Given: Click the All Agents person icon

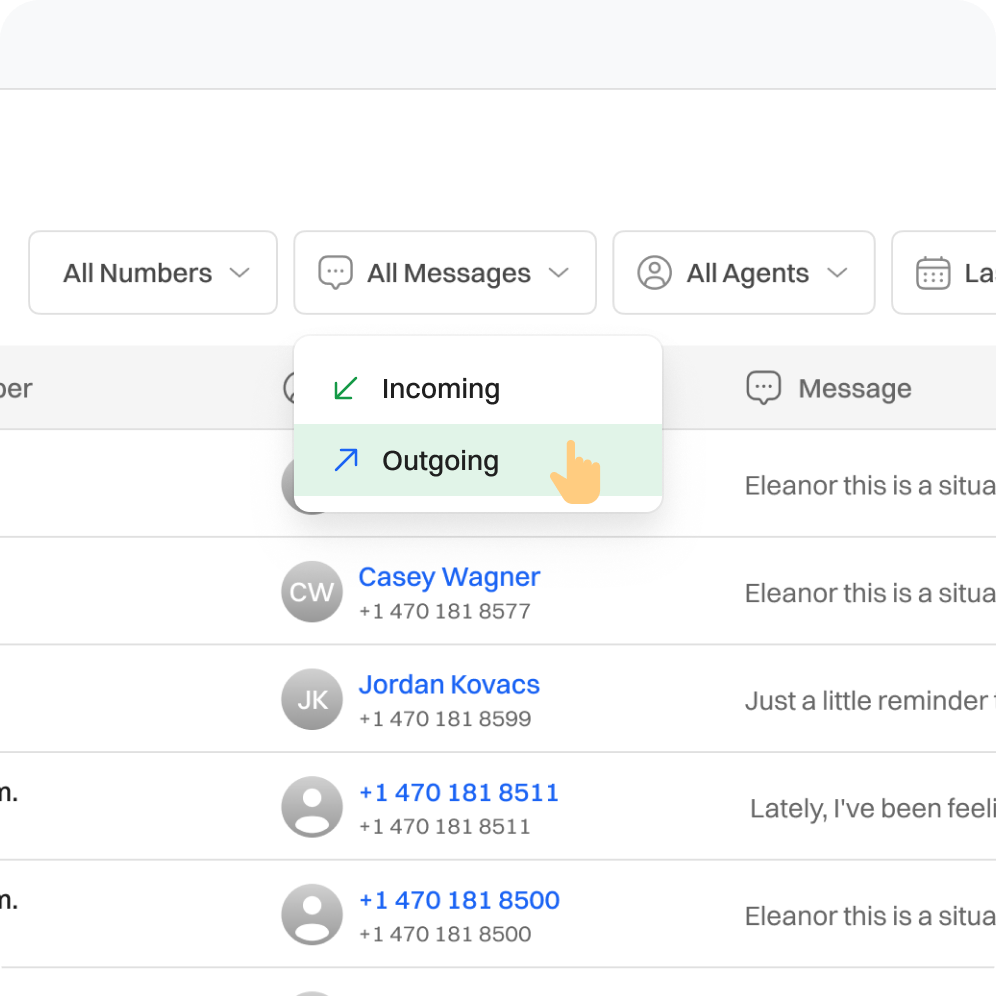Looking at the screenshot, I should 654,273.
